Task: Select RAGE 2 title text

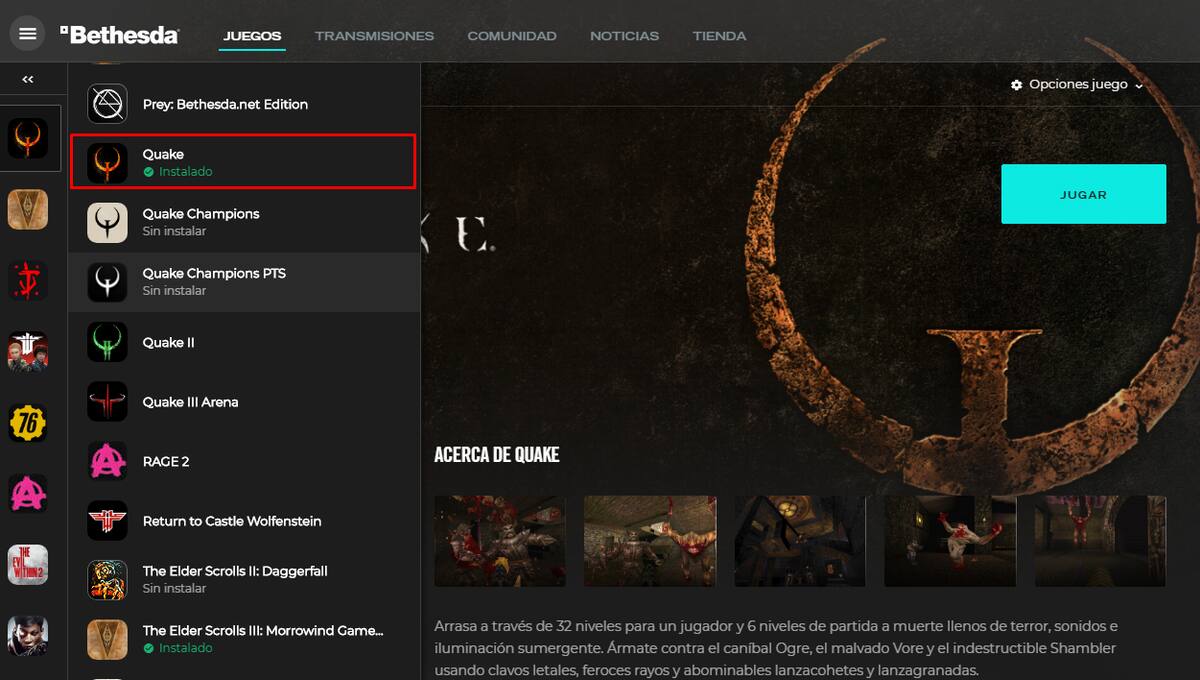Action: [x=166, y=461]
